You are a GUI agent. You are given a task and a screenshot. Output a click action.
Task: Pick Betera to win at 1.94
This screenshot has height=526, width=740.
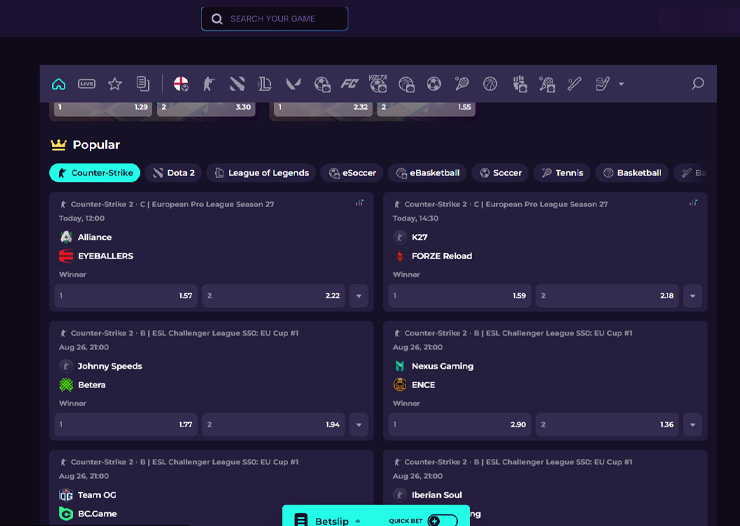coord(273,425)
